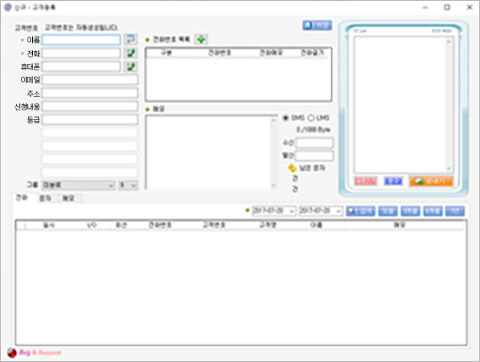Click the Bug & Request ladybug icon

12,353
